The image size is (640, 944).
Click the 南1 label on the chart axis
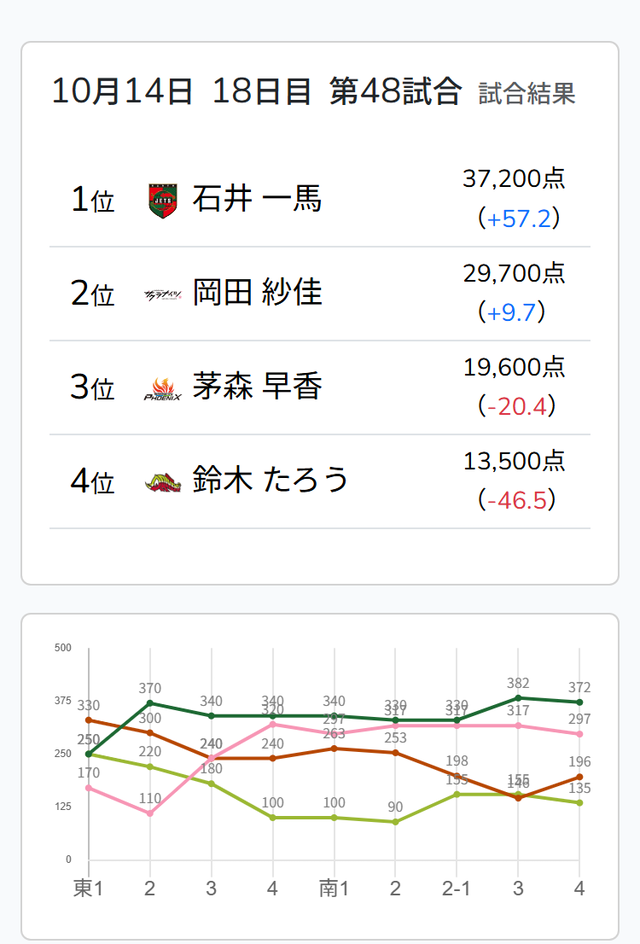tap(334, 887)
